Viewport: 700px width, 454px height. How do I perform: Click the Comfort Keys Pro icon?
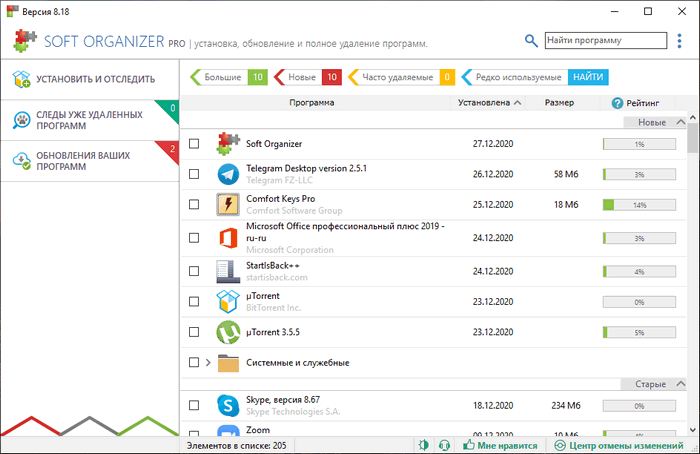pyautogui.click(x=228, y=204)
